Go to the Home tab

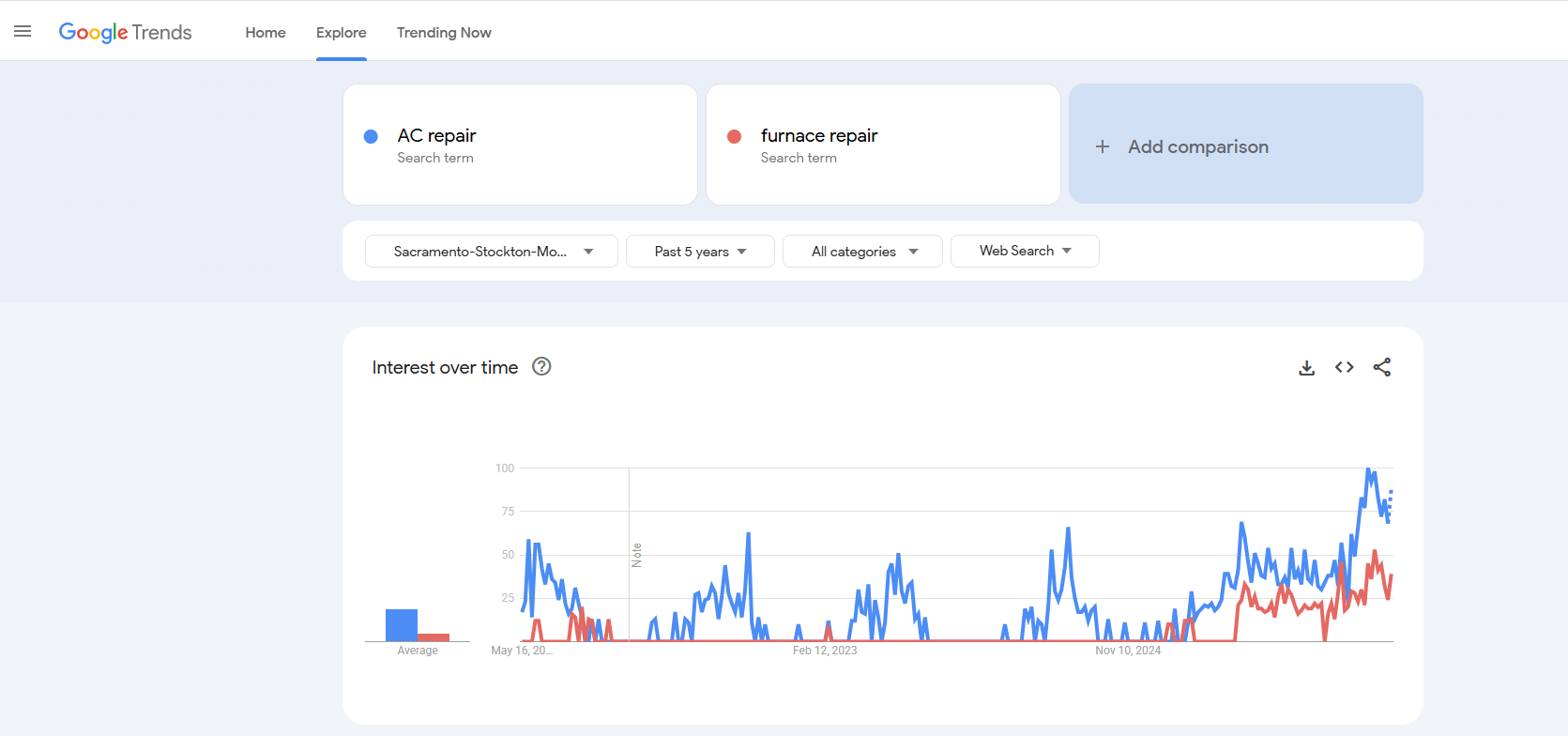click(266, 32)
